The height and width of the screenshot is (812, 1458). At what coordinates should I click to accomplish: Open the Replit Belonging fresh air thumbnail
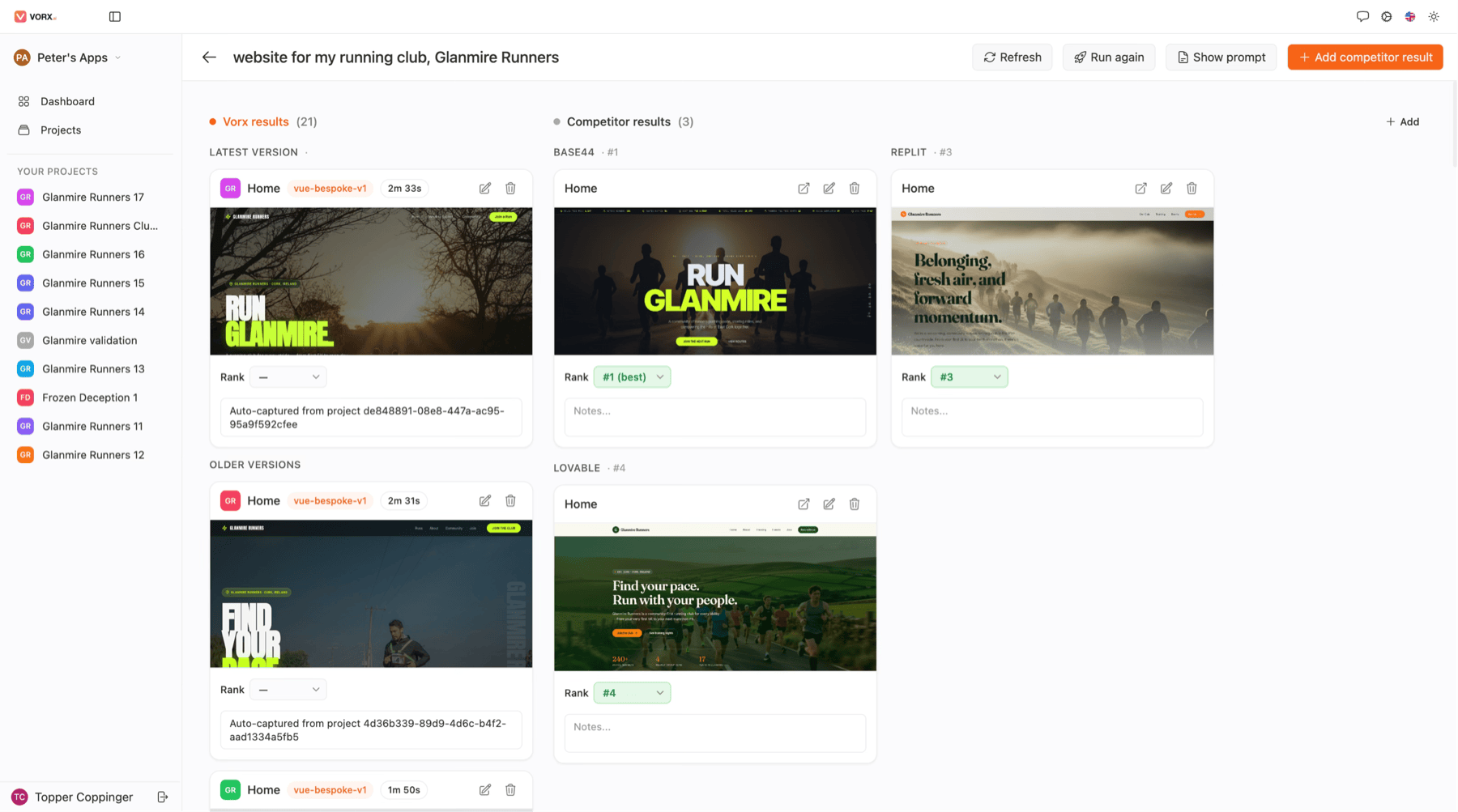tap(1052, 282)
